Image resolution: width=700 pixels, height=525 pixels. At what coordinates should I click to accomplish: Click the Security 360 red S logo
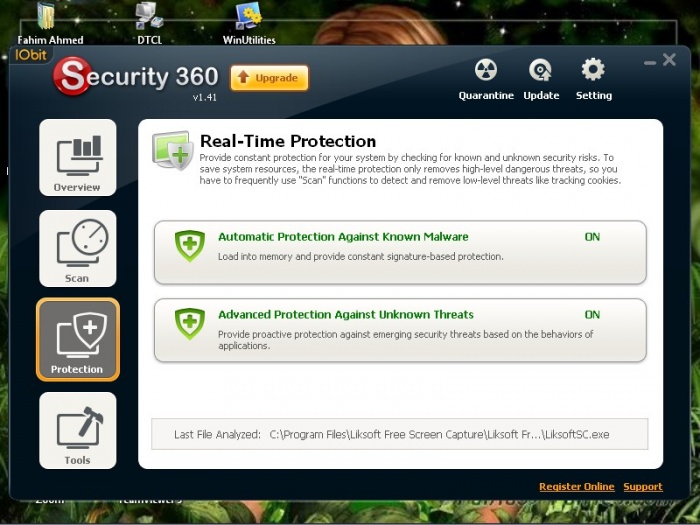point(72,76)
